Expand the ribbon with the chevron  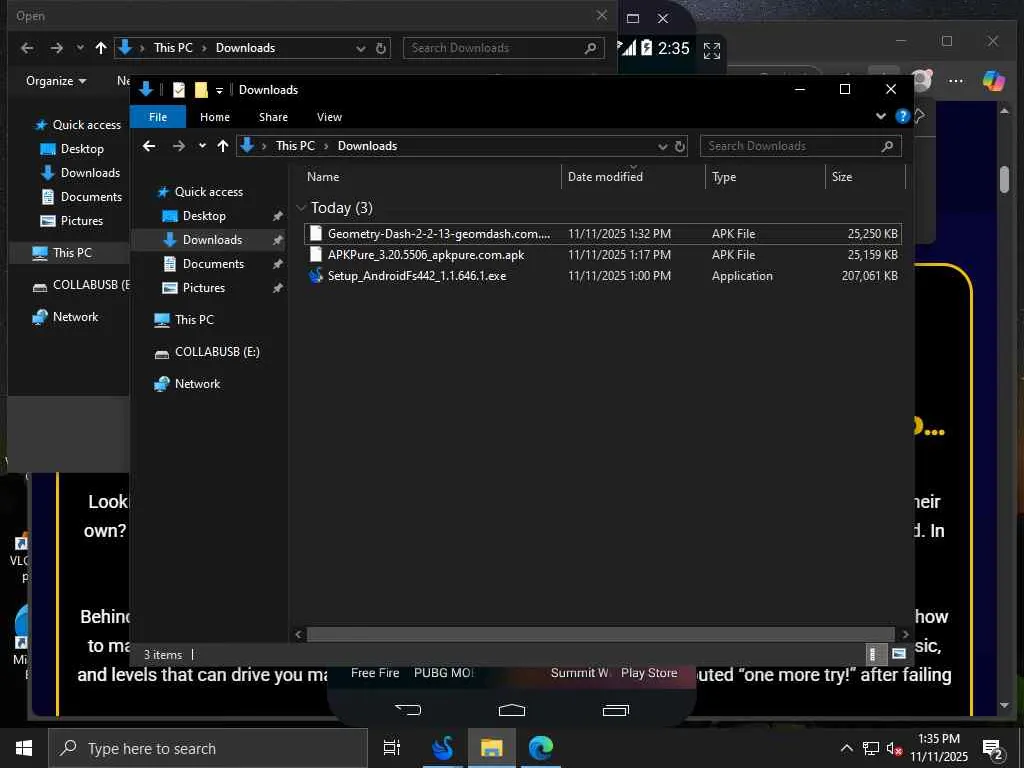[x=881, y=116]
